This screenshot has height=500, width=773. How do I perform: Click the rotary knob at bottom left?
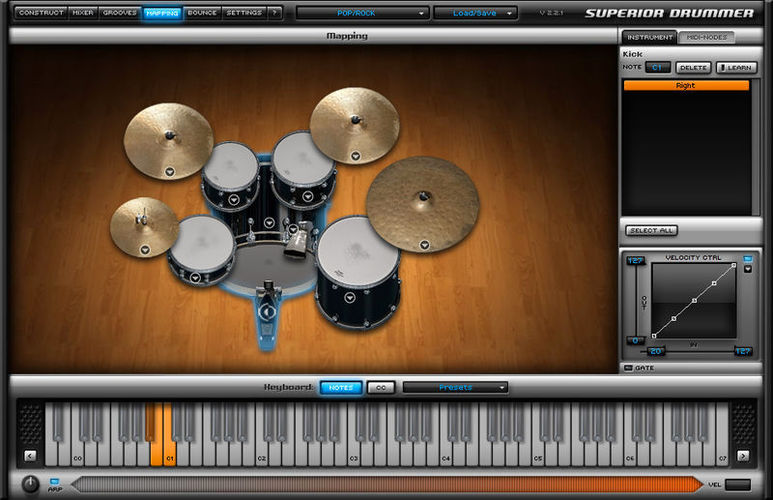30,484
